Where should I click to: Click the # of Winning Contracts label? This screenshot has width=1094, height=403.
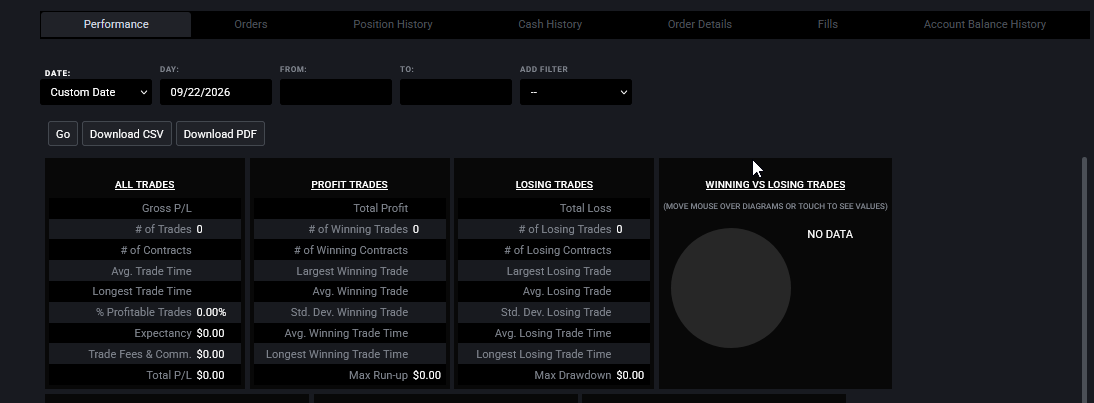351,250
